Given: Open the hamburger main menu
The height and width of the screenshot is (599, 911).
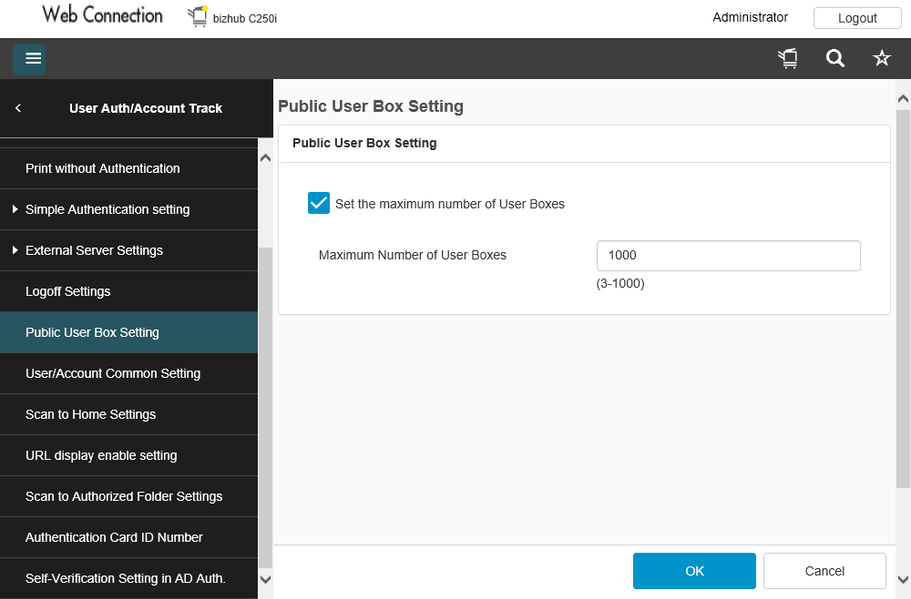Looking at the screenshot, I should pos(33,59).
